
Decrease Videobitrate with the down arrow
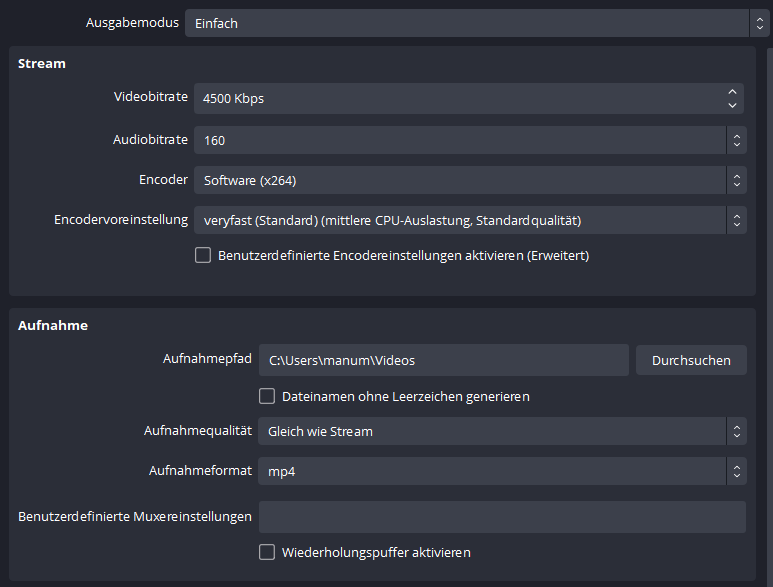pyautogui.click(x=733, y=105)
